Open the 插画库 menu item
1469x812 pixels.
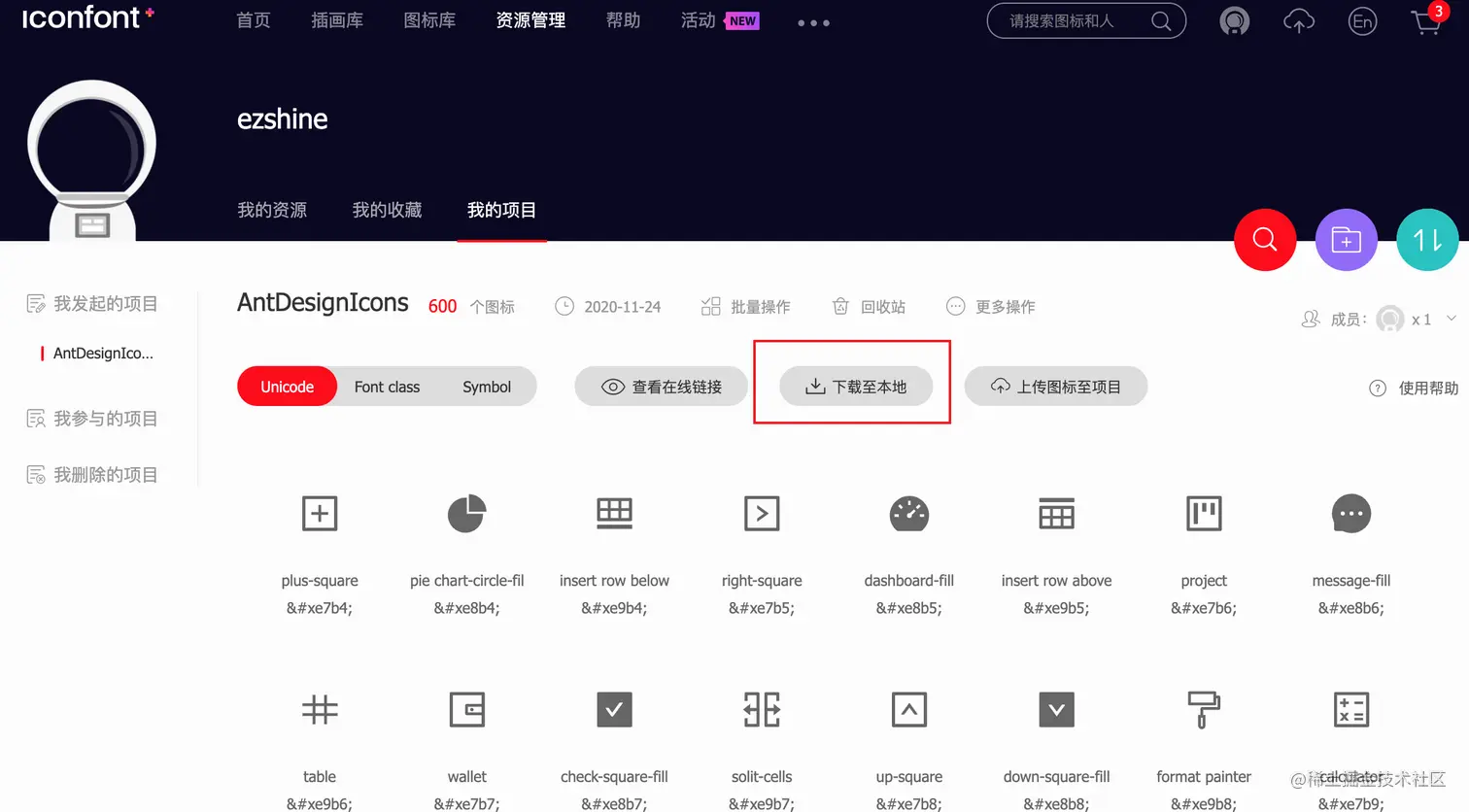pyautogui.click(x=337, y=20)
